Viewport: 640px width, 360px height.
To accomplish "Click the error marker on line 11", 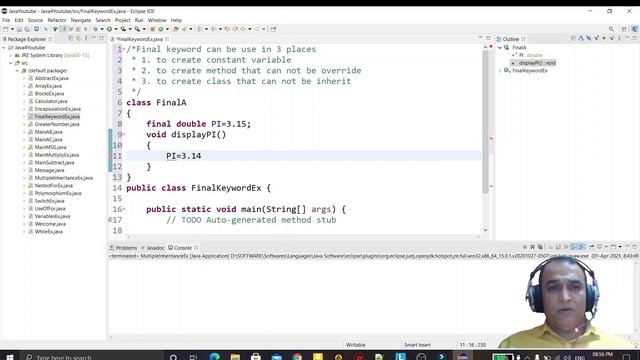I will pos(110,156).
